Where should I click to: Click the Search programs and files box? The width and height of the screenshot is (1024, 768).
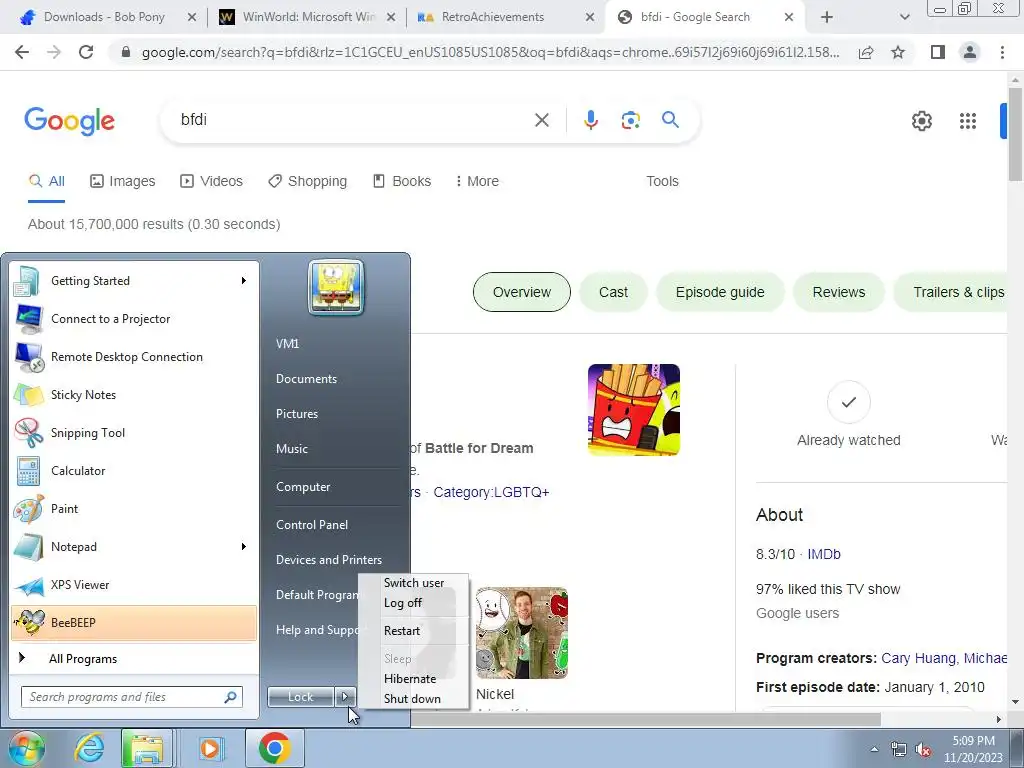pos(131,697)
